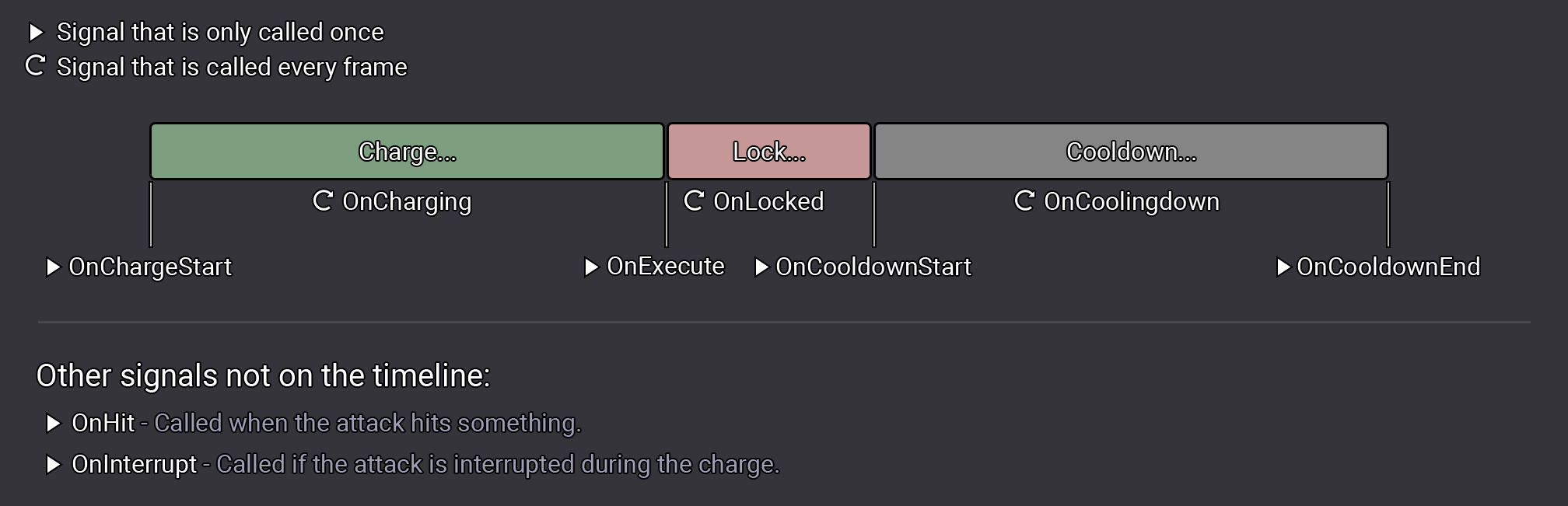Select the OnCooldownEnd signal label
The height and width of the screenshot is (506, 1568).
tap(1388, 267)
